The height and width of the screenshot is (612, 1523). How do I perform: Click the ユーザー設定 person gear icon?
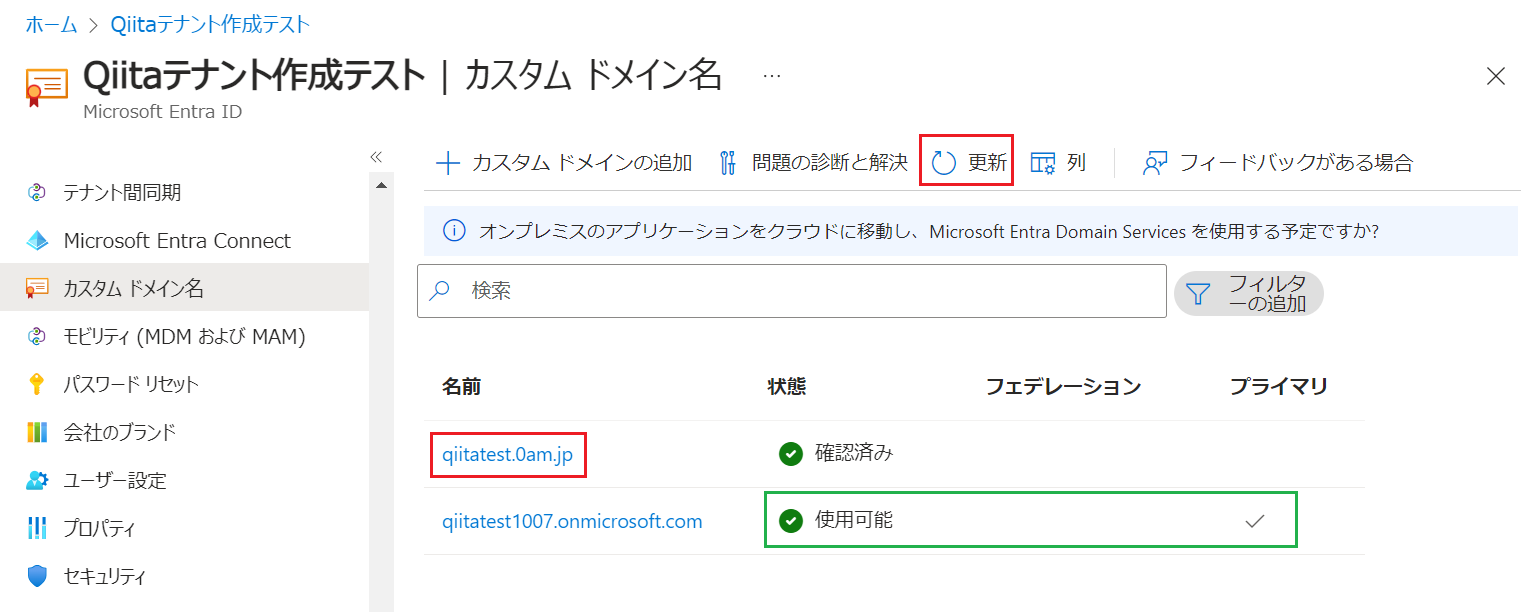37,481
